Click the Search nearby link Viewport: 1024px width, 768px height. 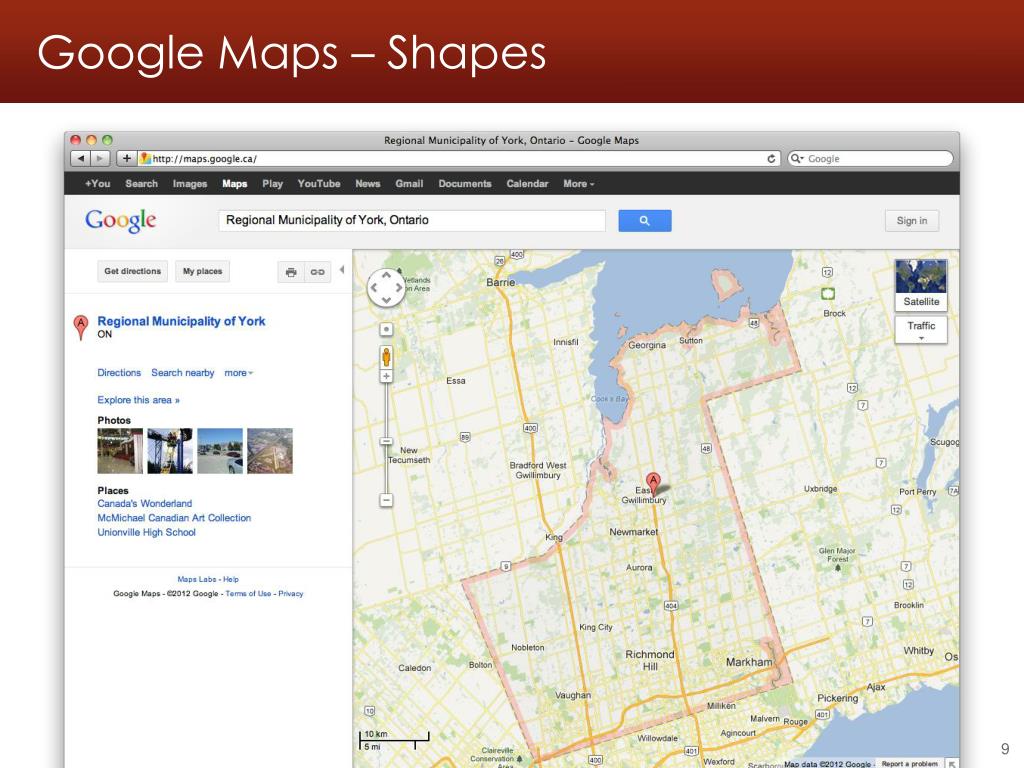(x=183, y=373)
